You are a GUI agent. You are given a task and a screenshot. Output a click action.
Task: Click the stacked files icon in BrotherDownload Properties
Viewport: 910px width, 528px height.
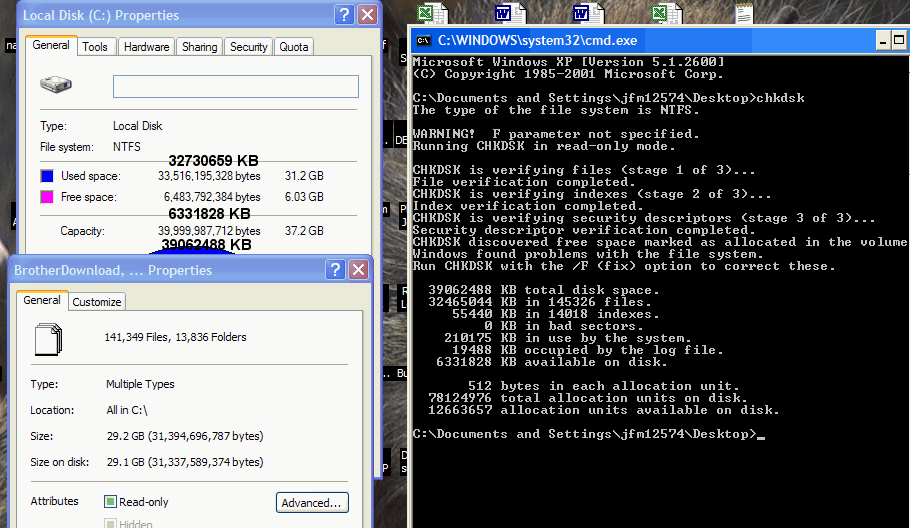tap(49, 339)
